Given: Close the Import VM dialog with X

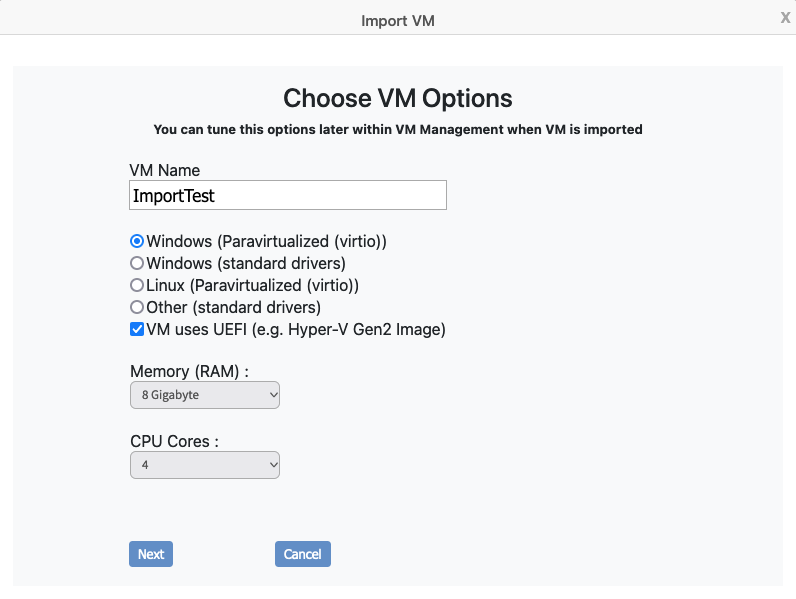Looking at the screenshot, I should [785, 17].
